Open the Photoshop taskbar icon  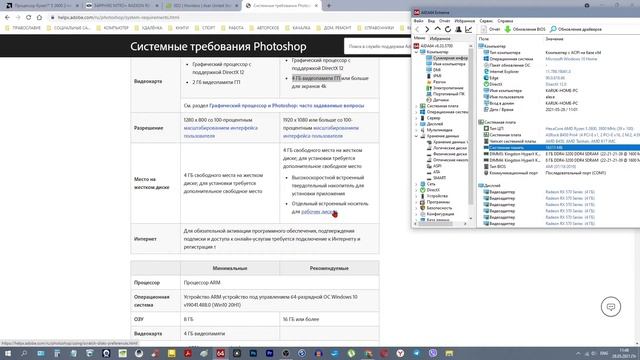(x=253, y=353)
